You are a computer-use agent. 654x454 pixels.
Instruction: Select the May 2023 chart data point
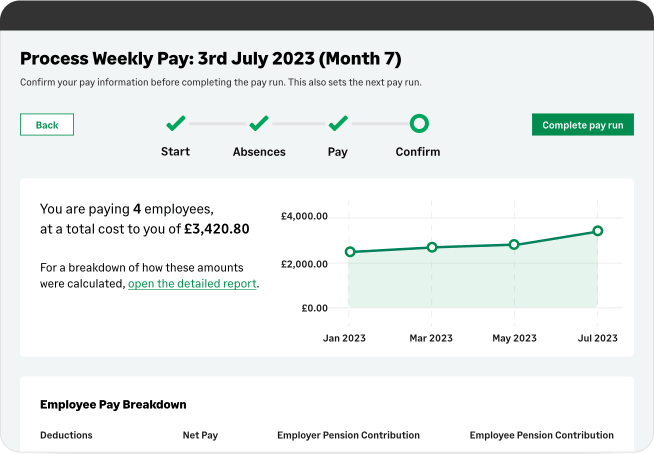click(x=514, y=244)
